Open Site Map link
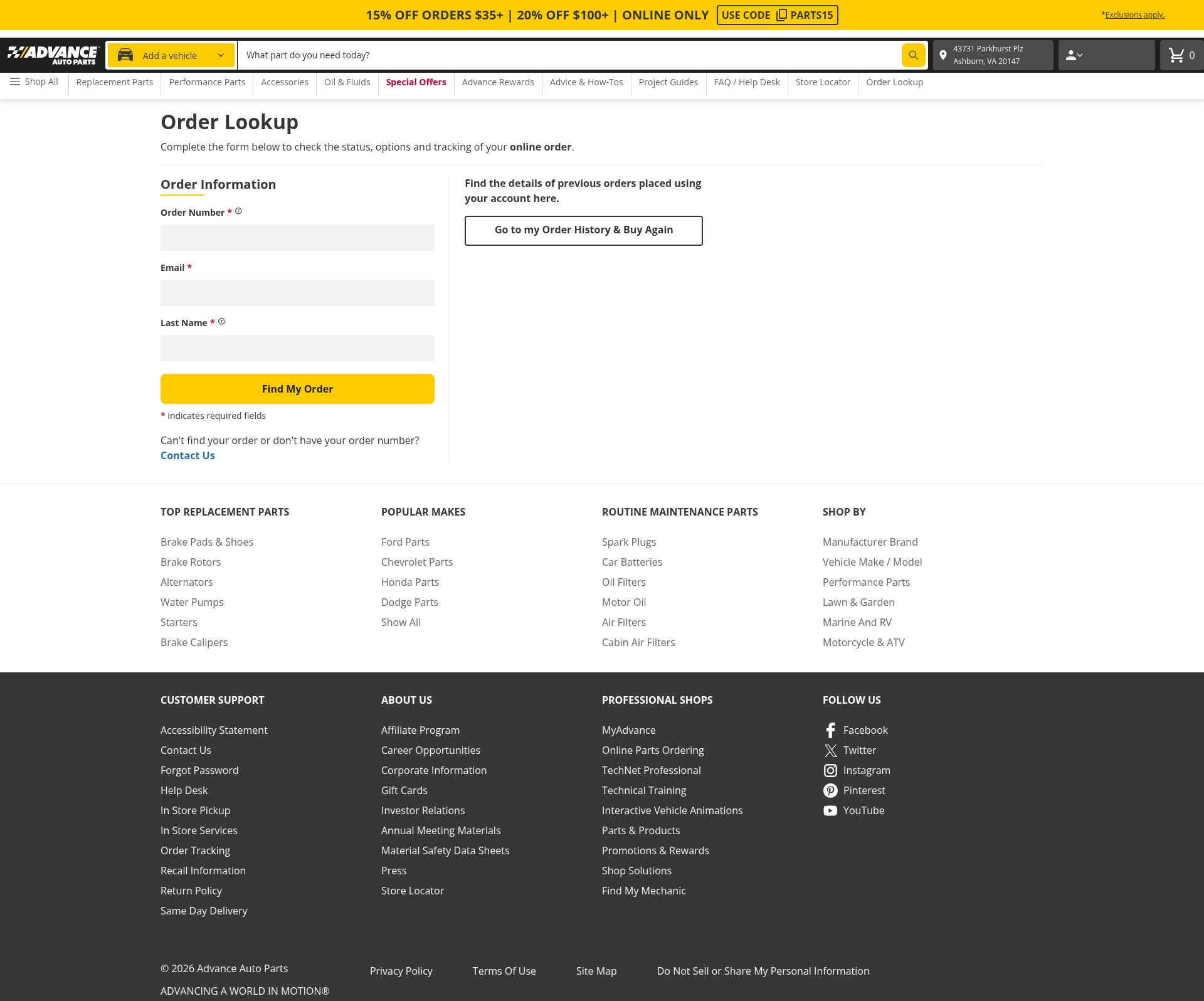Screen dimensions: 1204x1001 pyautogui.click(x=596, y=971)
